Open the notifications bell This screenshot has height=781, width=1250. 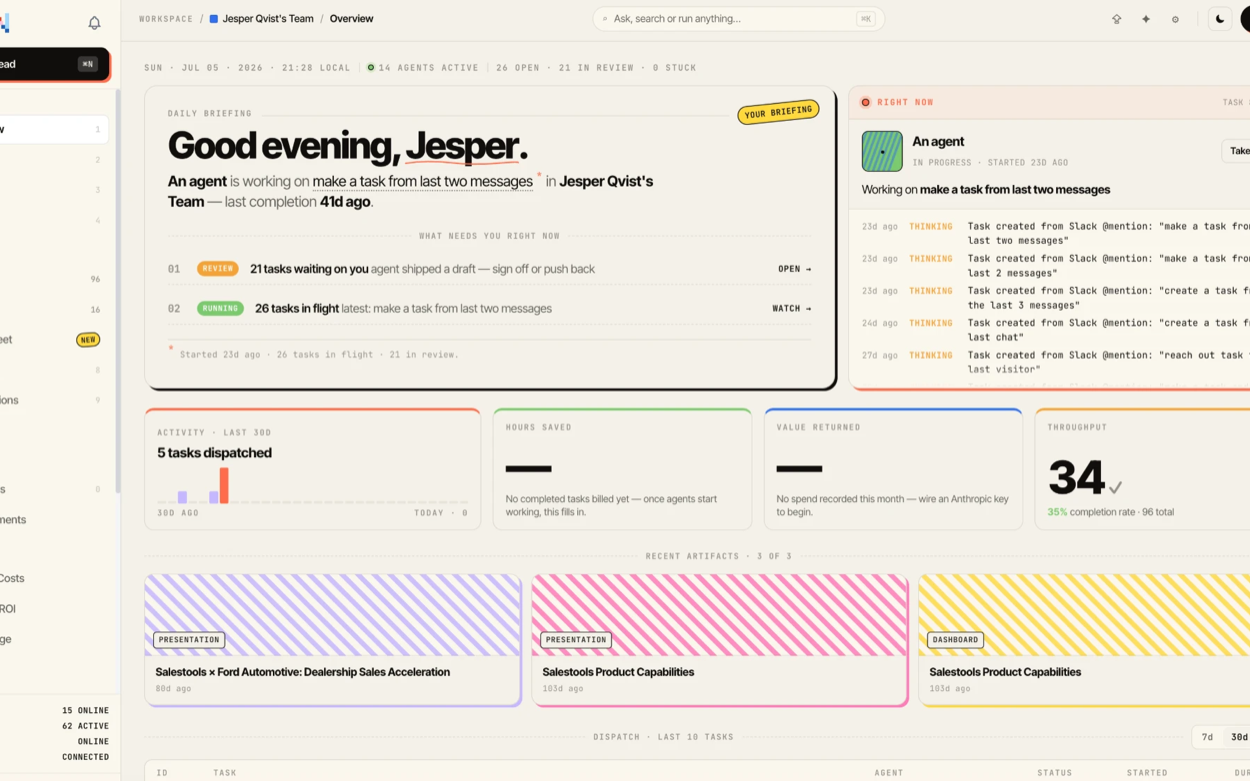(x=94, y=22)
